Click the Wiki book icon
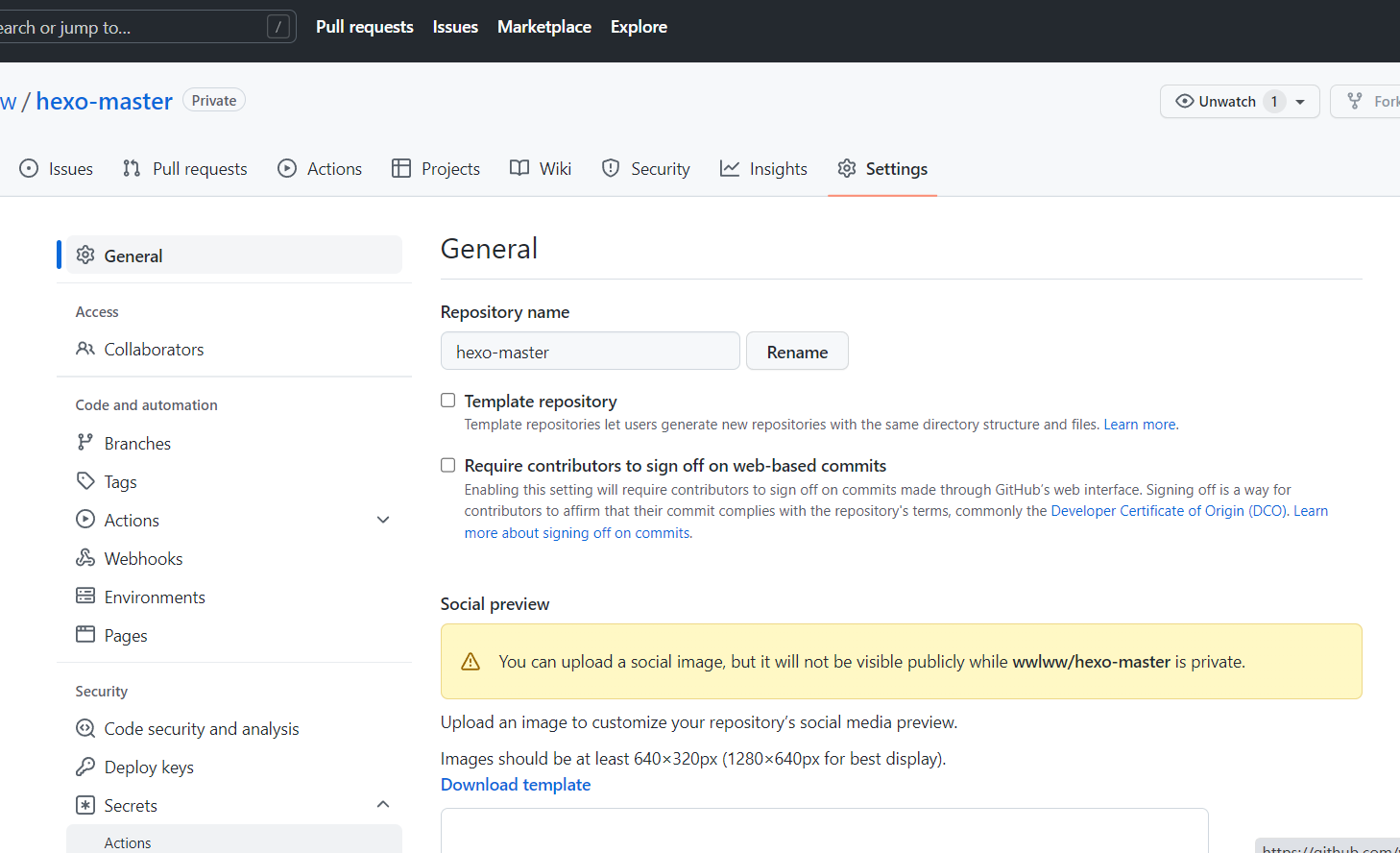 519,168
